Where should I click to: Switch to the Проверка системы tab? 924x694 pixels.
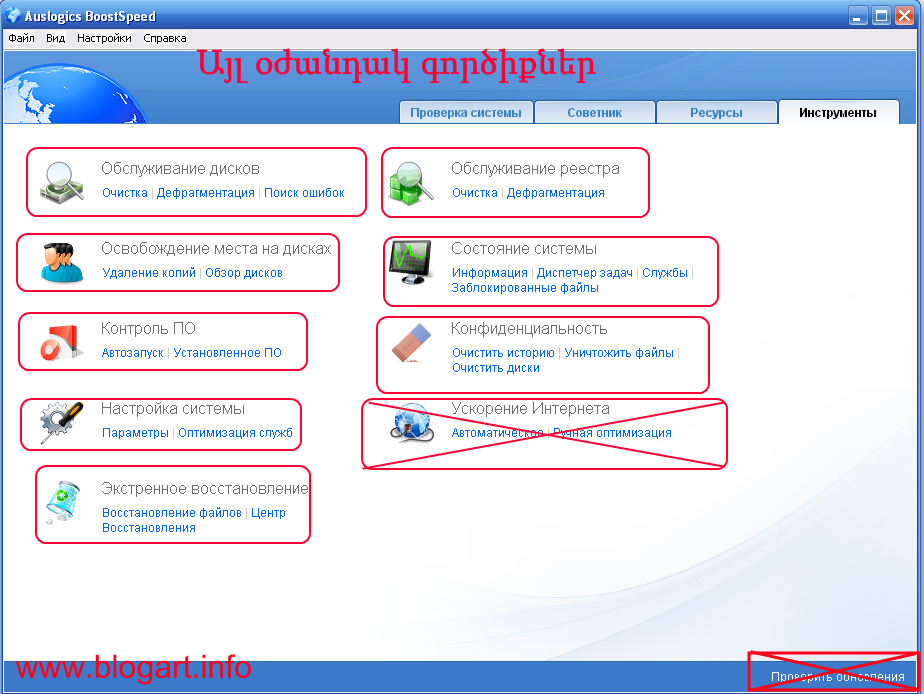point(466,113)
